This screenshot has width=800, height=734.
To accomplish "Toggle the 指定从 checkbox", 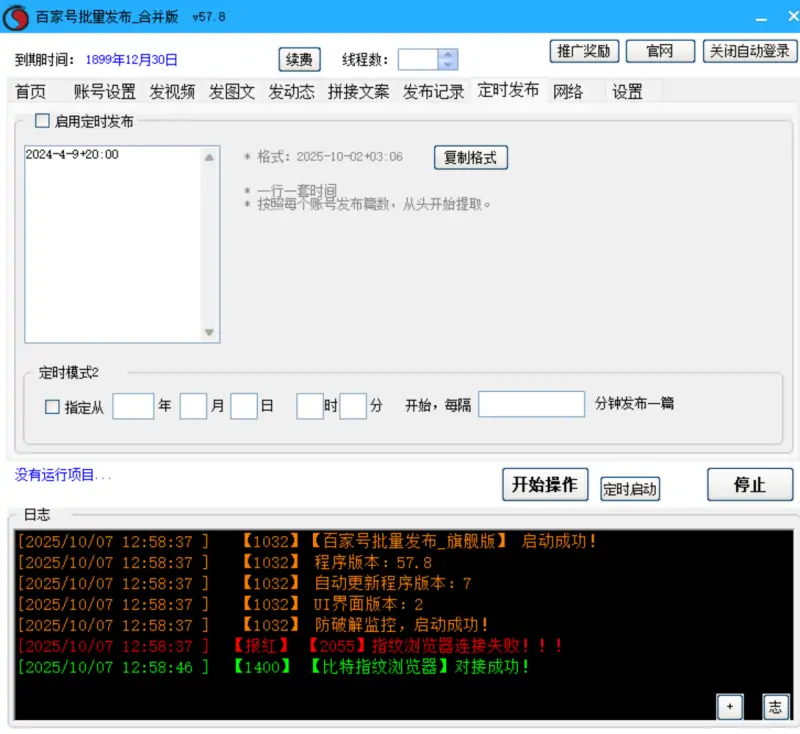I will tap(53, 407).
